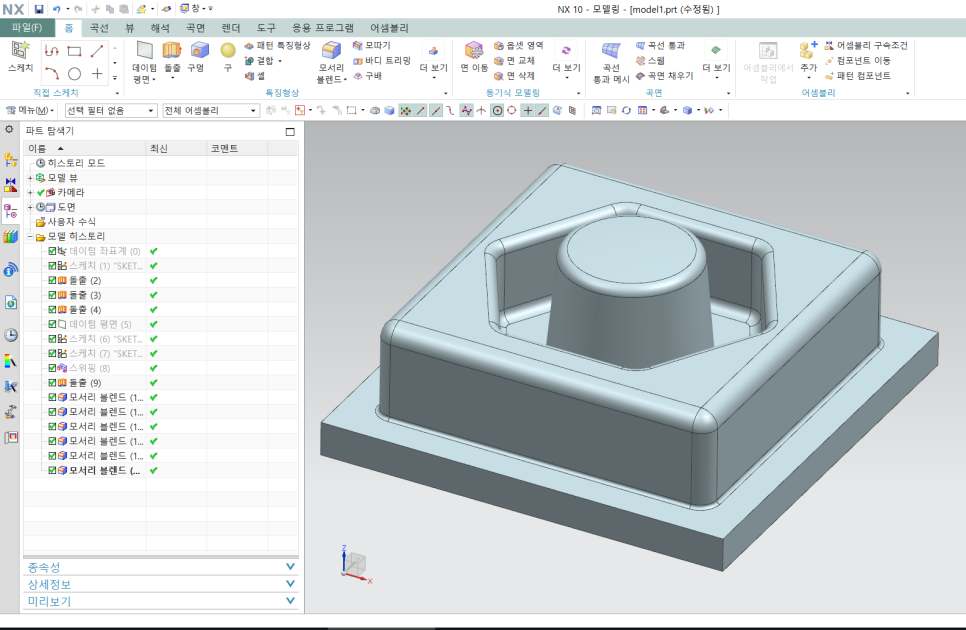966x630 pixels.
Task: Open the History clock resource tab
Action: [10, 335]
